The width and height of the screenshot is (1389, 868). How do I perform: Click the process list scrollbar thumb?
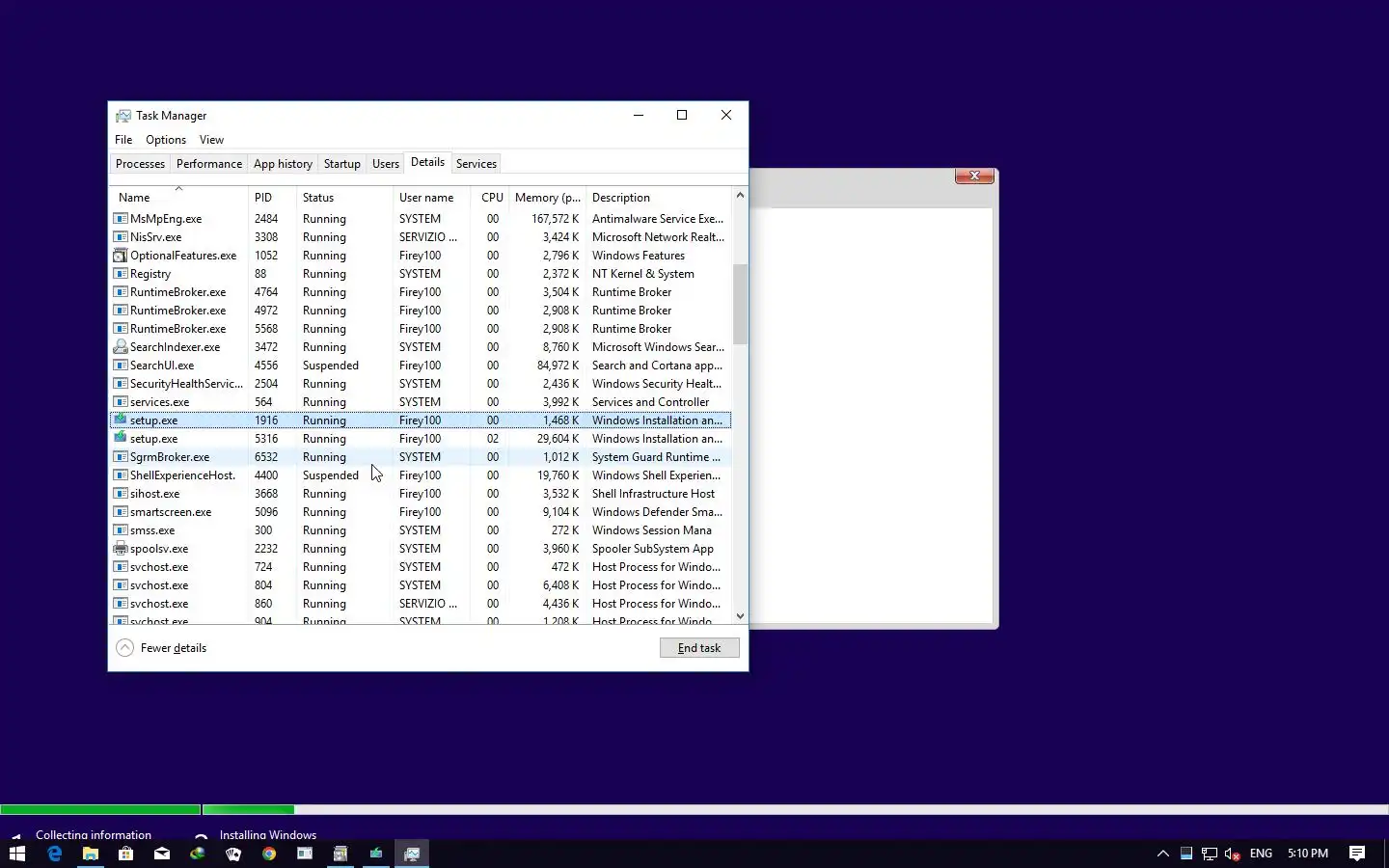[x=740, y=304]
